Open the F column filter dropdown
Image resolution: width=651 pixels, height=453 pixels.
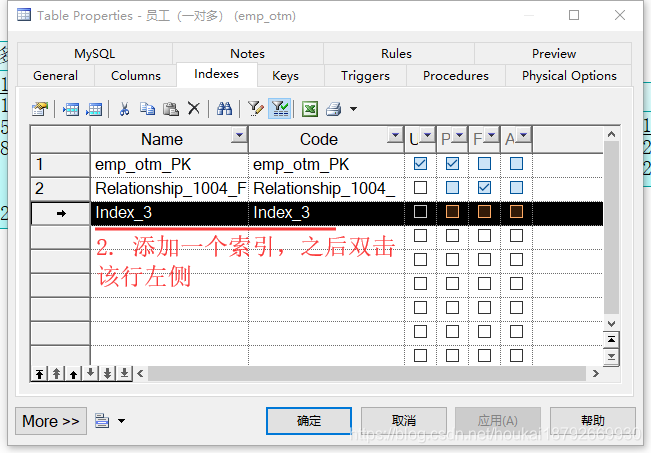click(x=491, y=135)
